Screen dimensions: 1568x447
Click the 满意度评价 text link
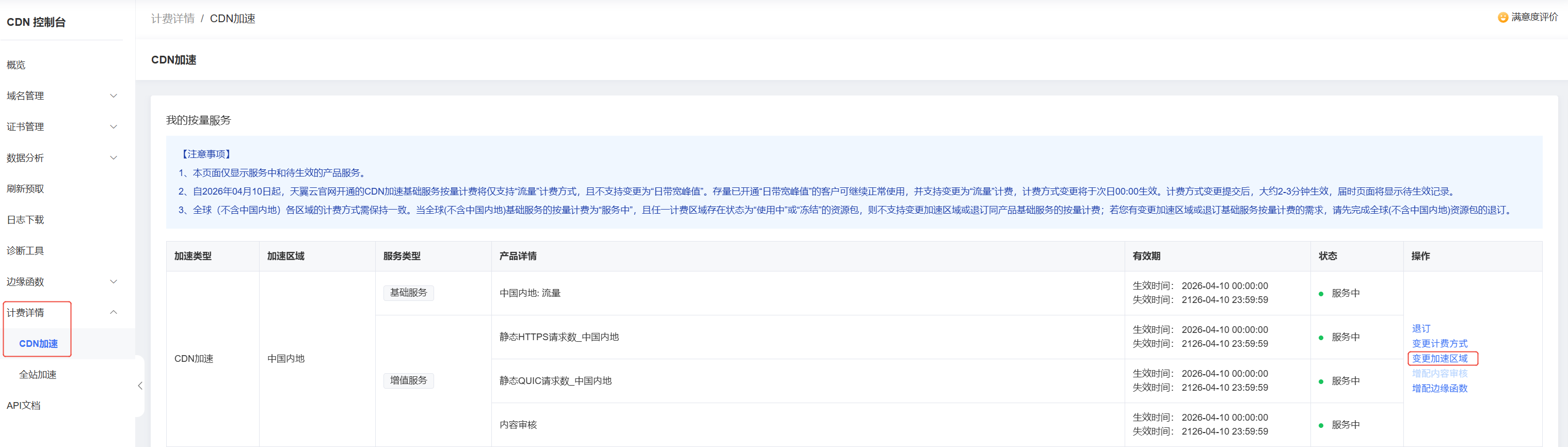1534,17
